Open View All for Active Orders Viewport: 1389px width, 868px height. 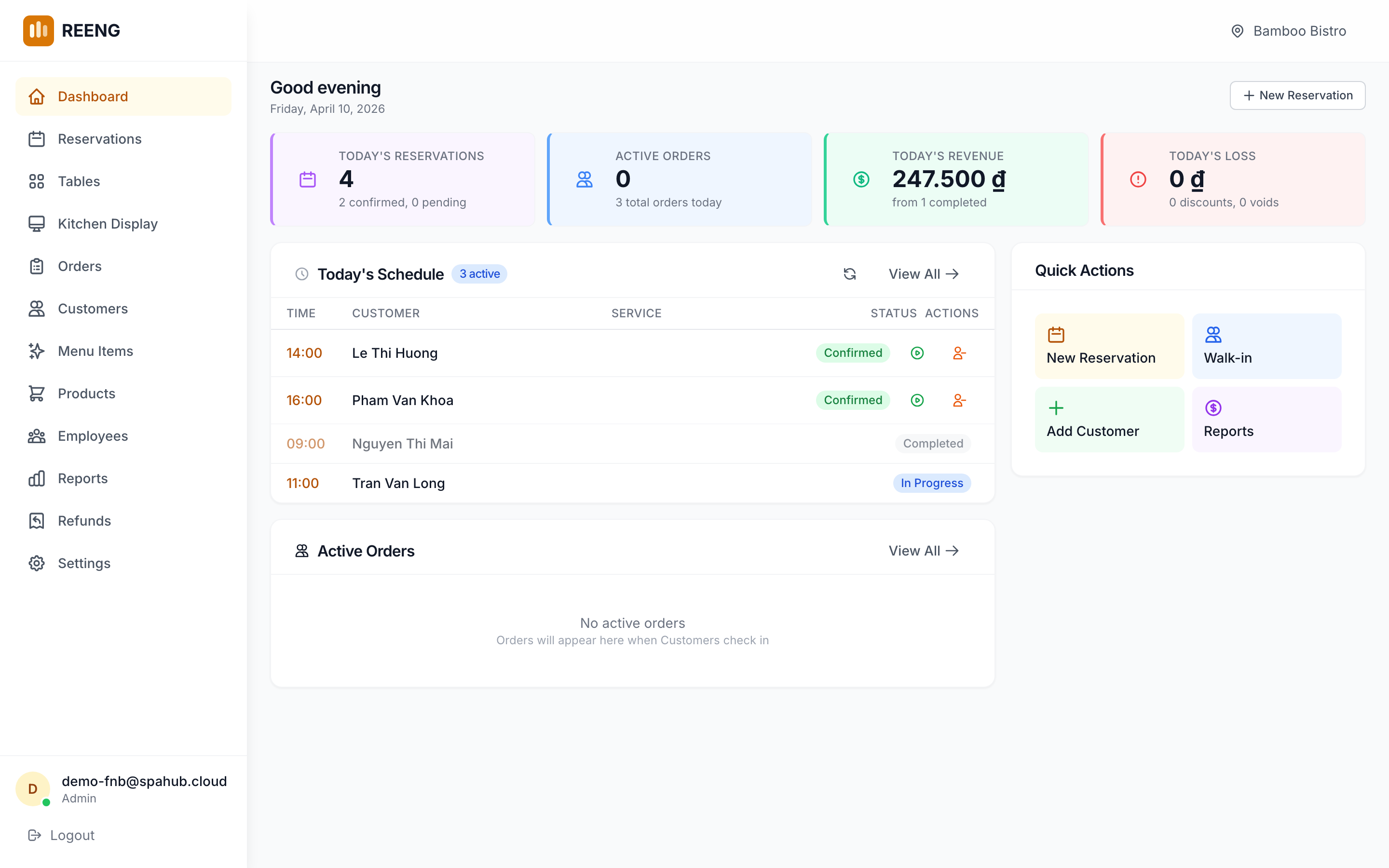pos(923,551)
